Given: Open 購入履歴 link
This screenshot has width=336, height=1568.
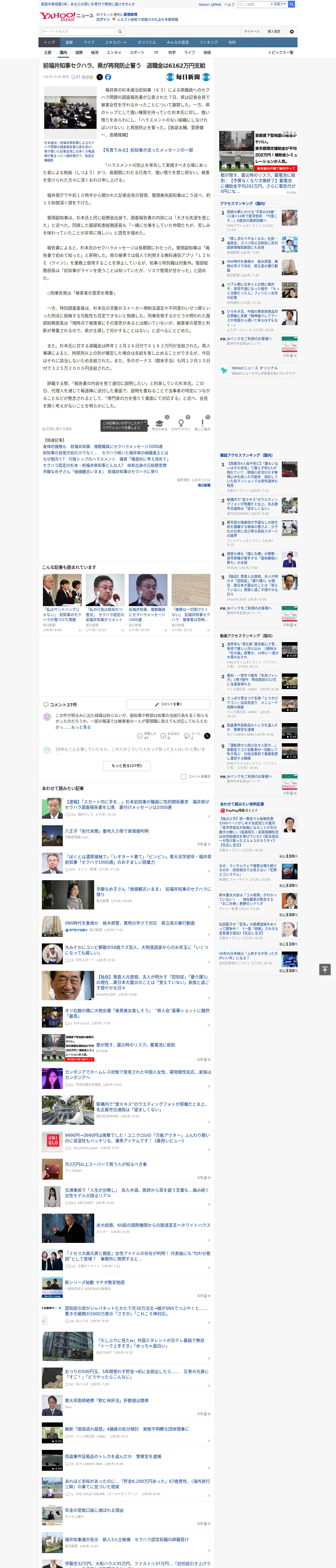Looking at the screenshot, I should click(x=274, y=31).
